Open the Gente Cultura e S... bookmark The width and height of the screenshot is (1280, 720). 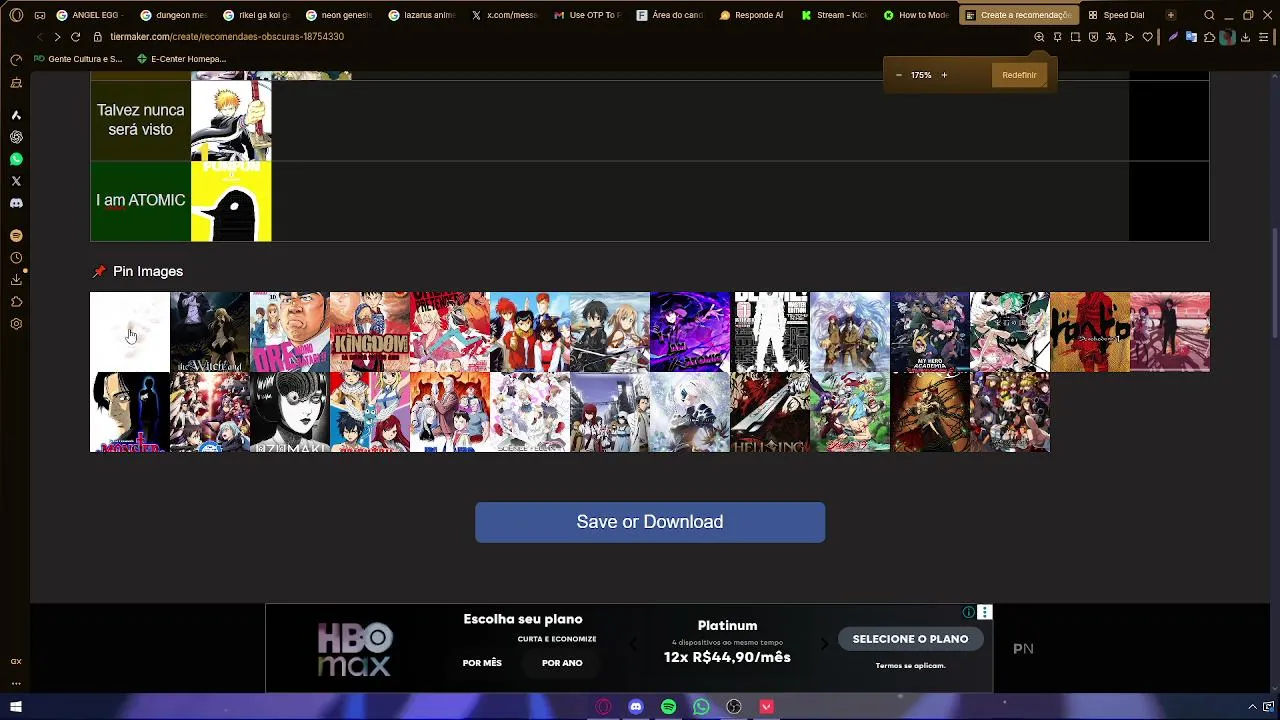coord(78,59)
